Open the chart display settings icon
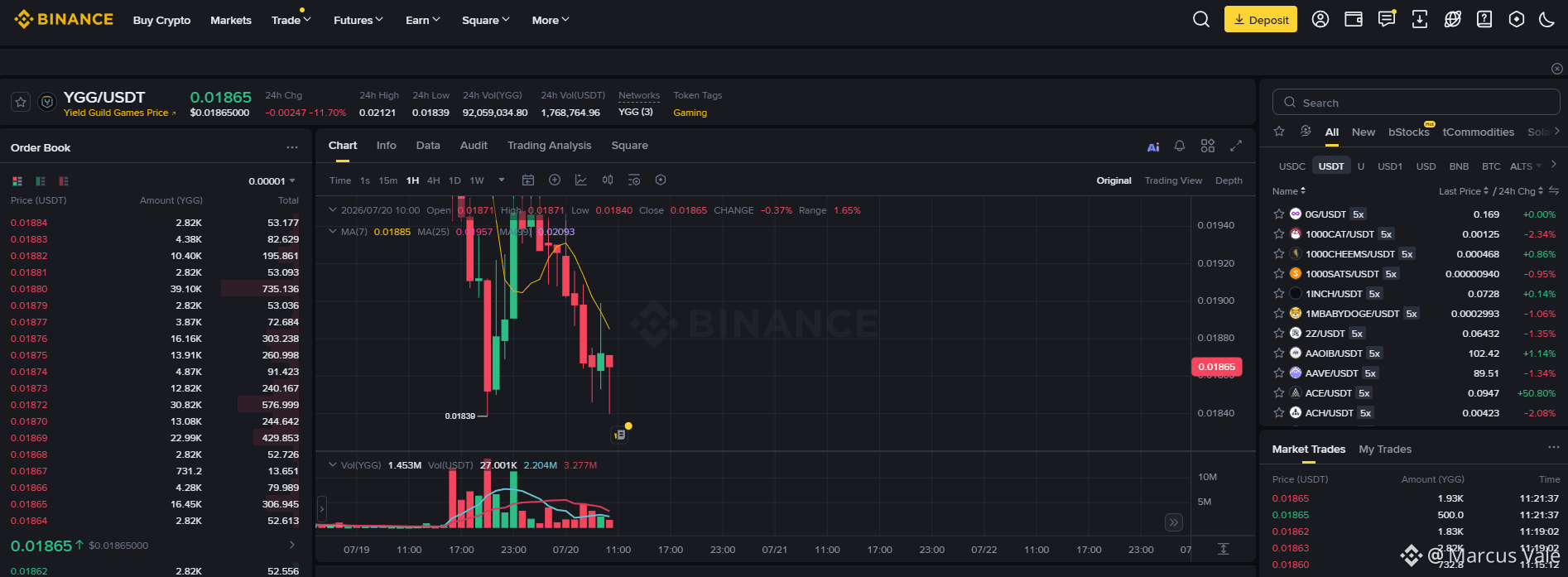Viewport: 1568px width, 577px height. pos(634,180)
